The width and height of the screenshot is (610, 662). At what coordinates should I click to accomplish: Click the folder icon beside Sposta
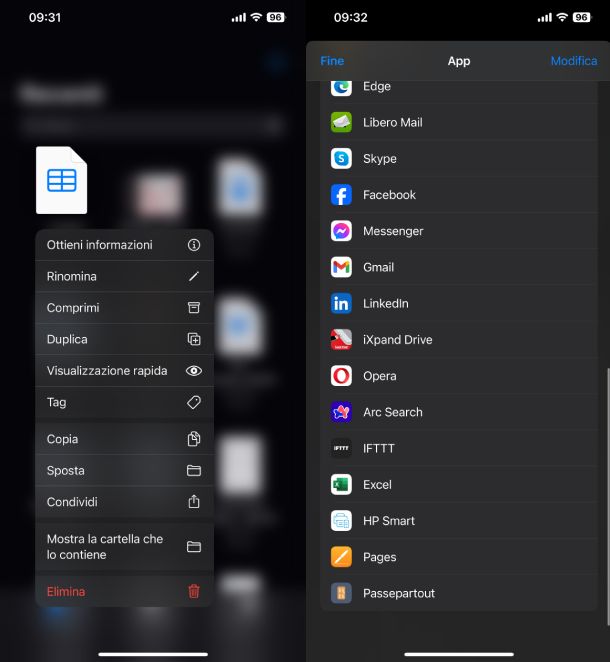coord(194,470)
